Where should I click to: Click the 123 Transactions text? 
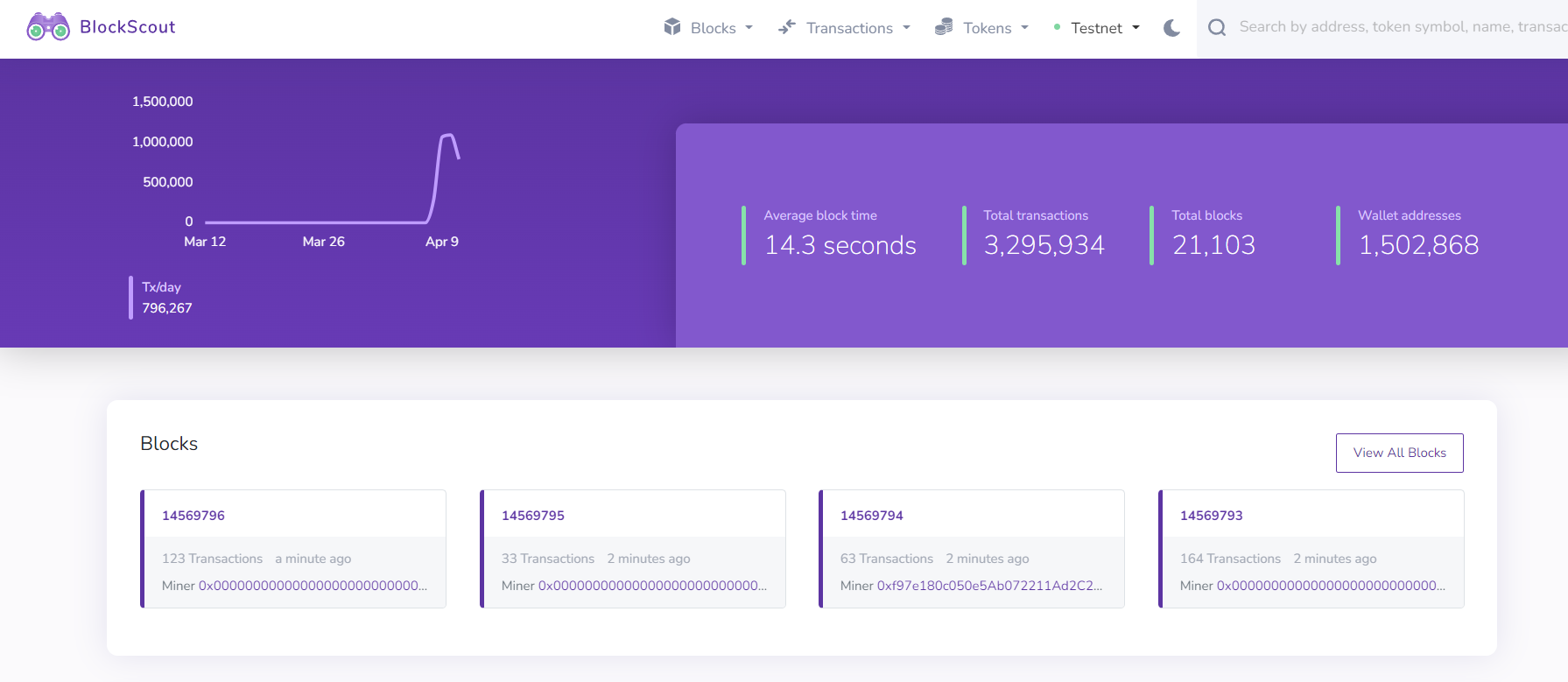click(212, 559)
